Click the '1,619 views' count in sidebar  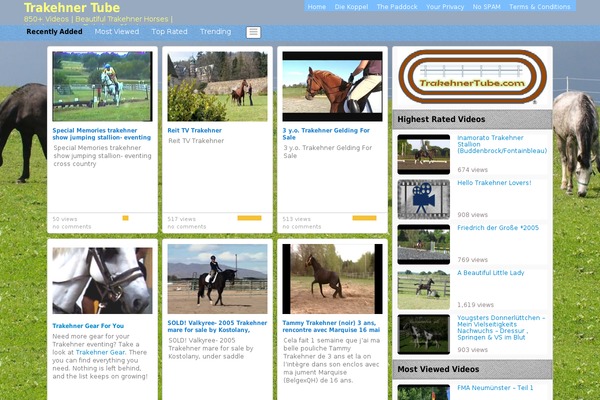tap(476, 305)
